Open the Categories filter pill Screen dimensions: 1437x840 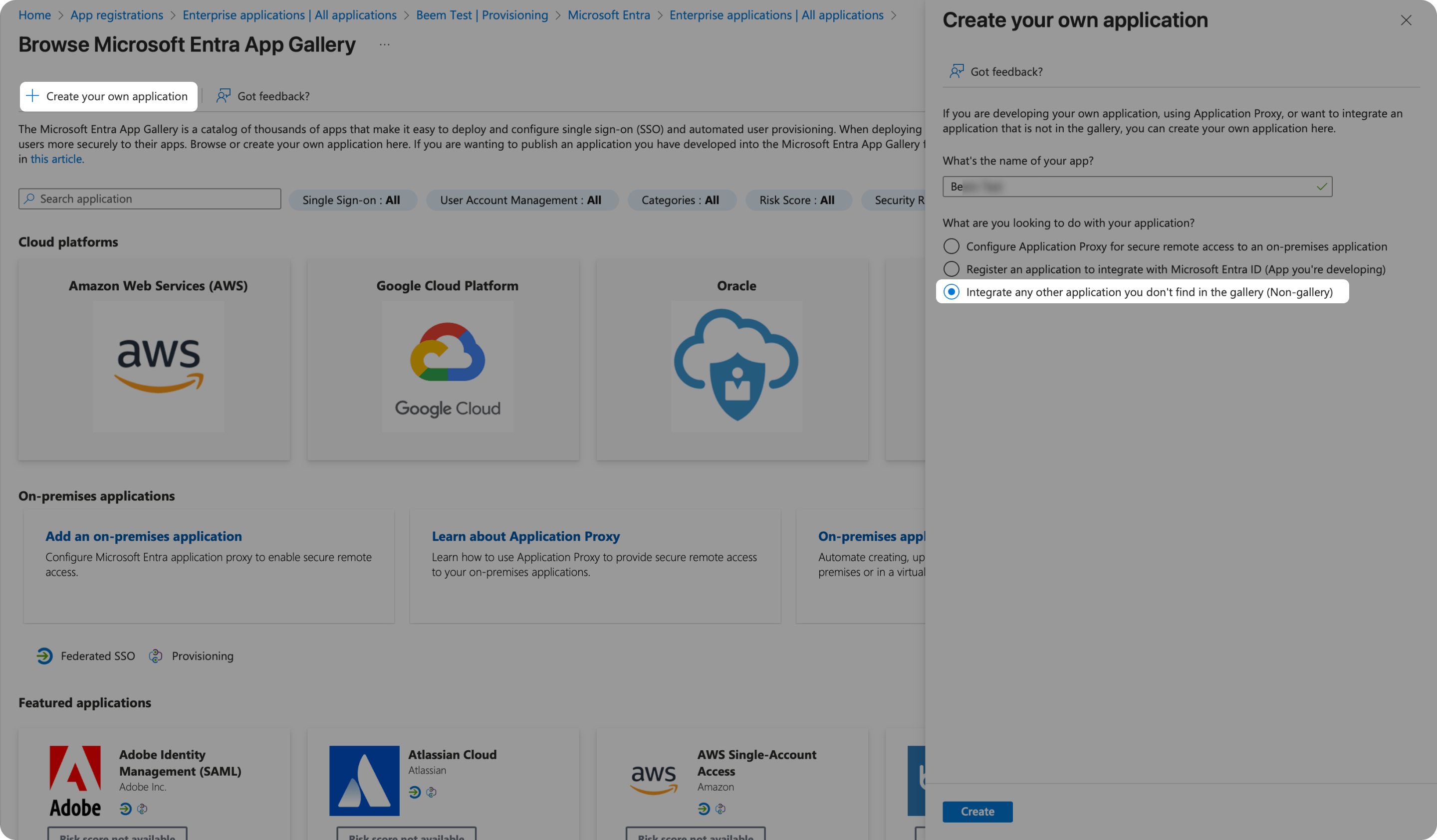[x=681, y=200]
